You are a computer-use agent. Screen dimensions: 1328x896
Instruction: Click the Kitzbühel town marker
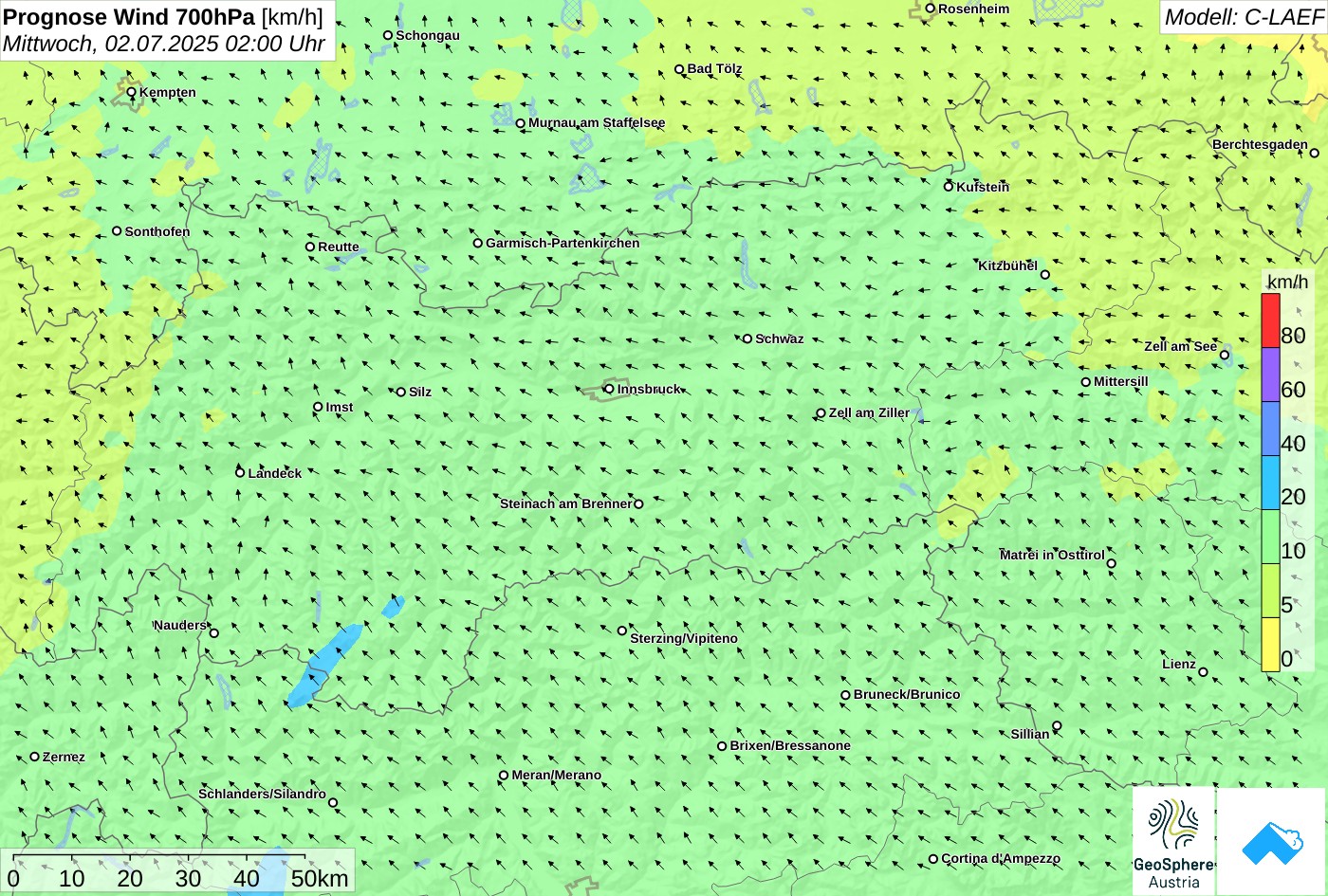tap(1045, 275)
